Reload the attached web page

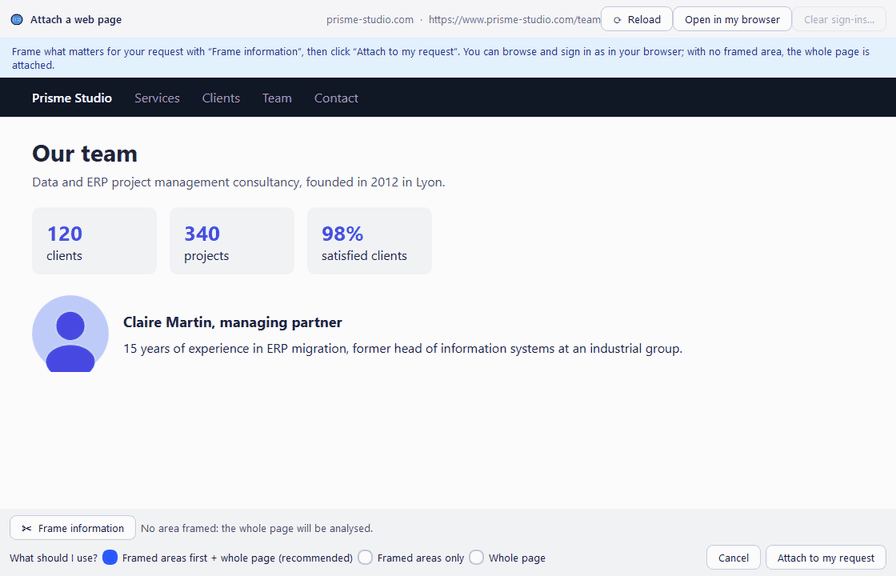tap(637, 19)
